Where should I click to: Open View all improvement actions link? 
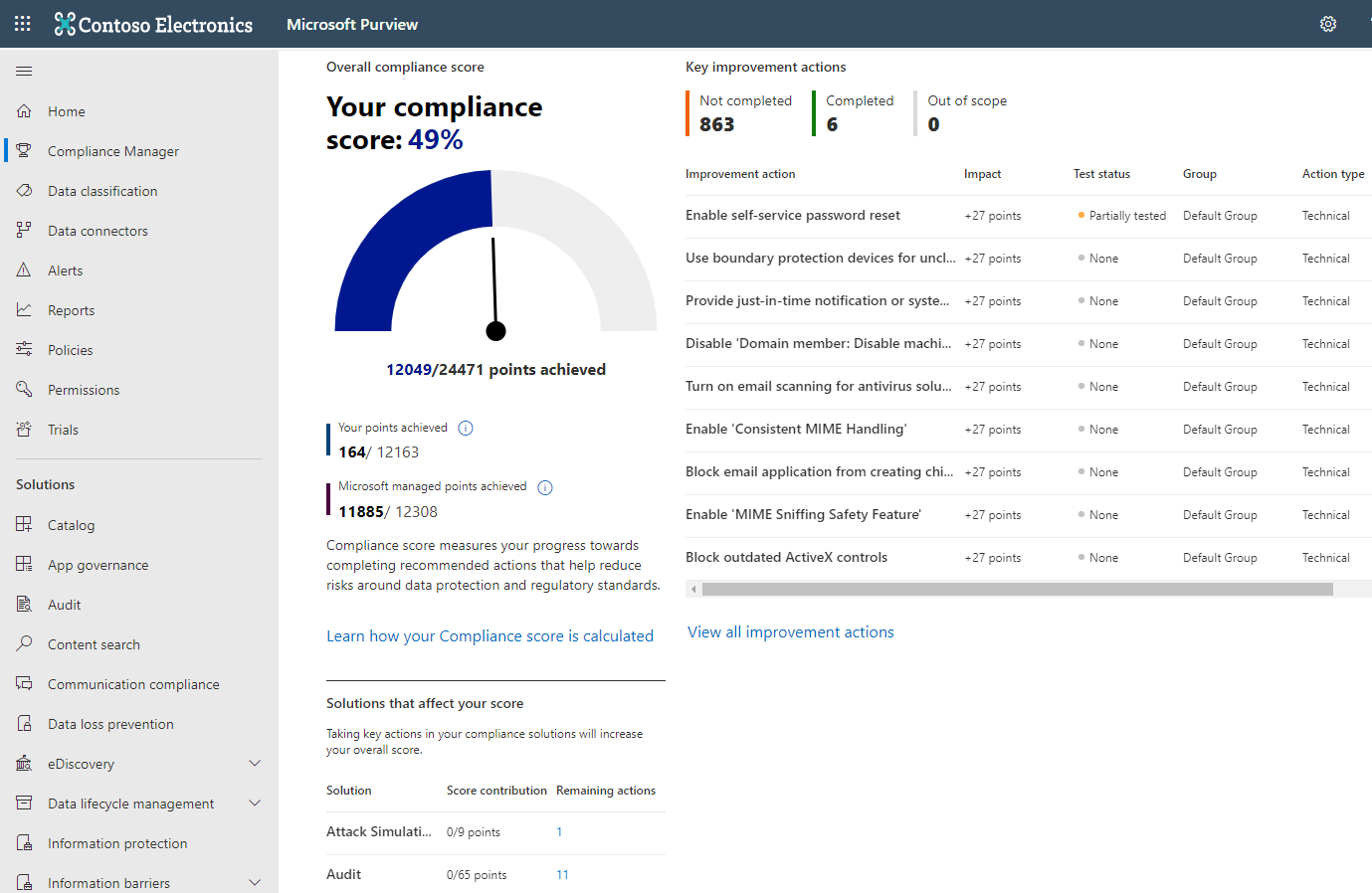click(790, 632)
